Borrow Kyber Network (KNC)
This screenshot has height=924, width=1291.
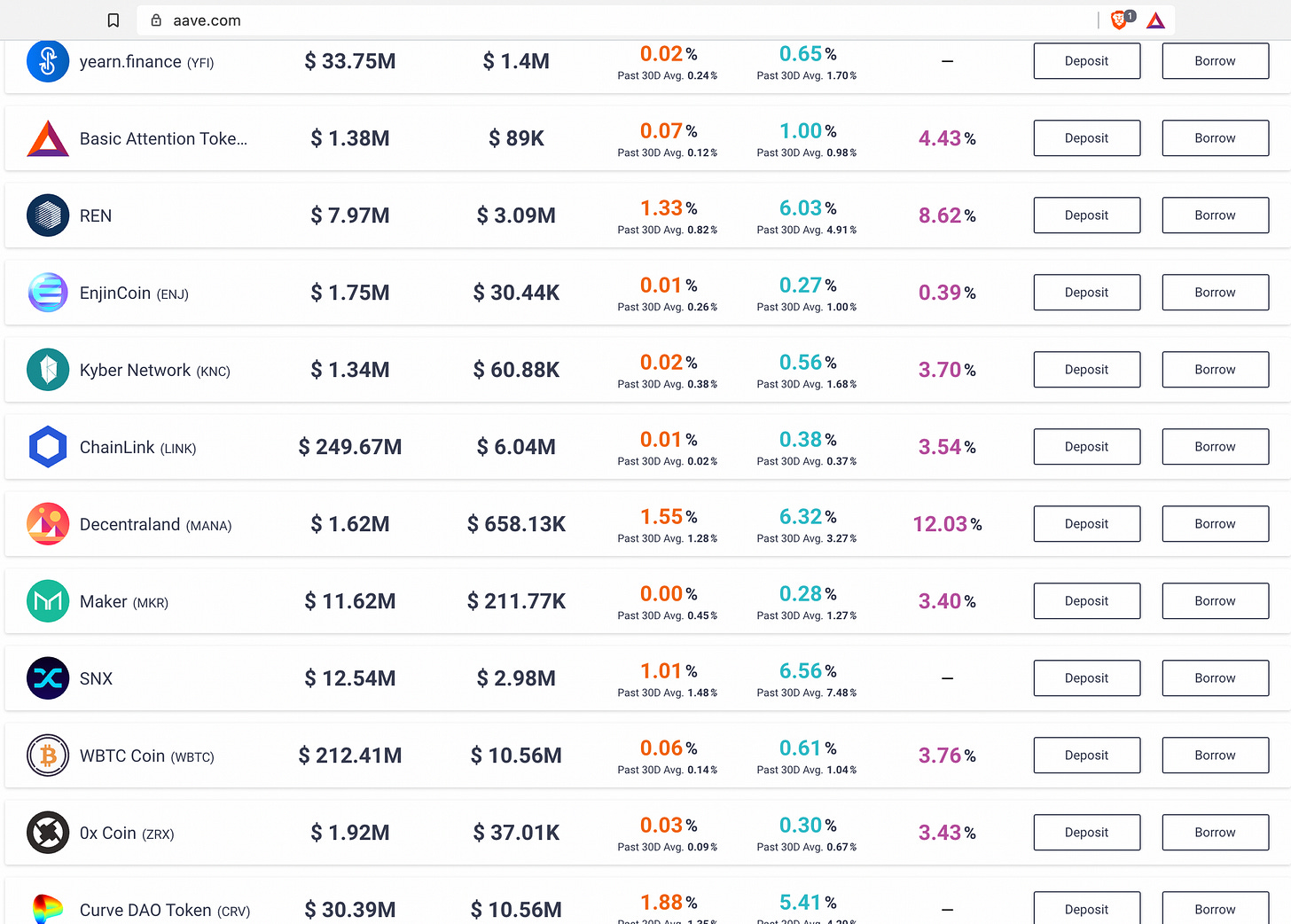pos(1216,370)
